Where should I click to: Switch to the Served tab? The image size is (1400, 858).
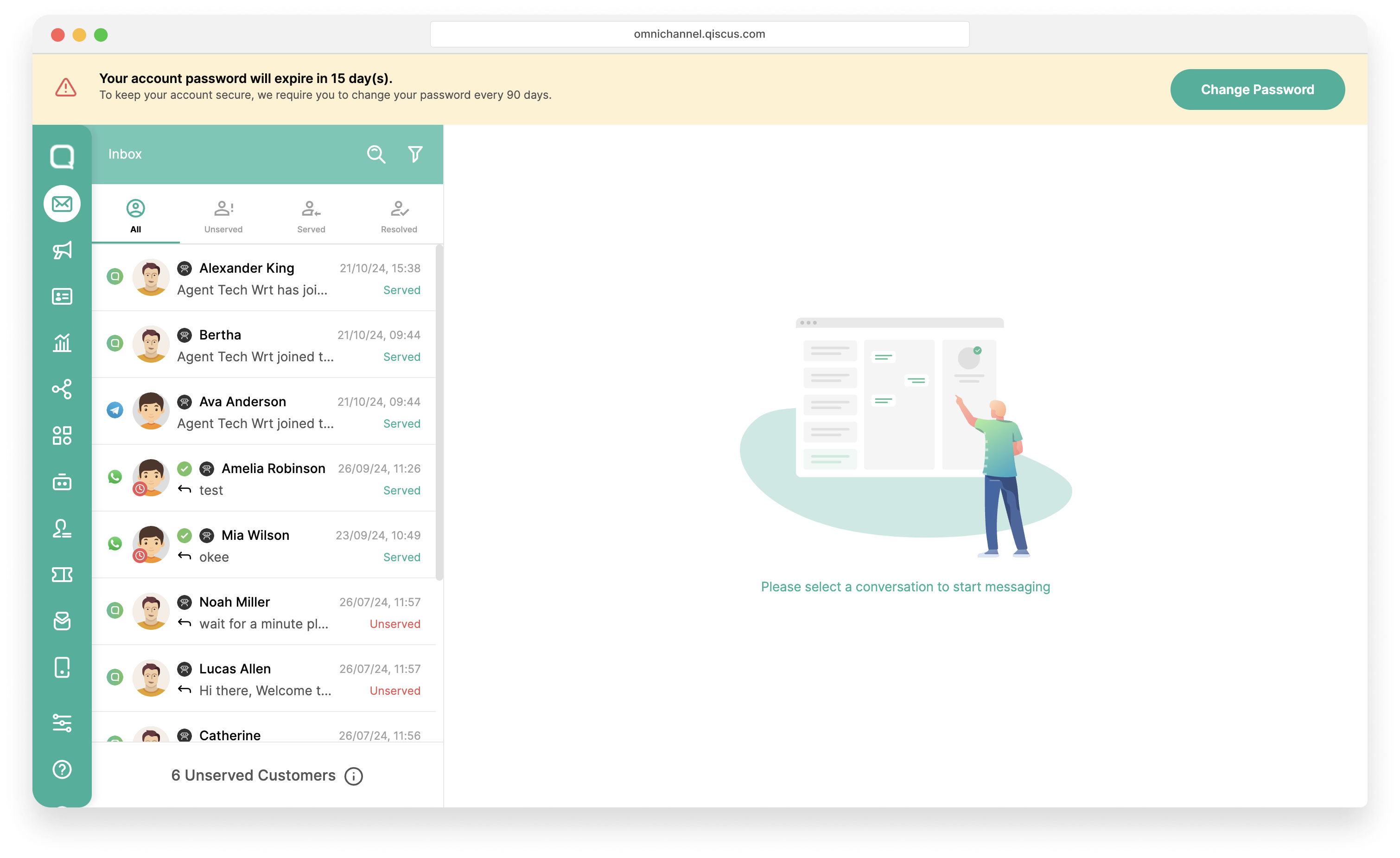[x=312, y=215]
